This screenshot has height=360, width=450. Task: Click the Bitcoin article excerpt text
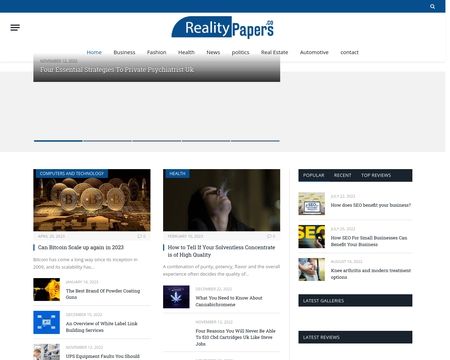85,263
